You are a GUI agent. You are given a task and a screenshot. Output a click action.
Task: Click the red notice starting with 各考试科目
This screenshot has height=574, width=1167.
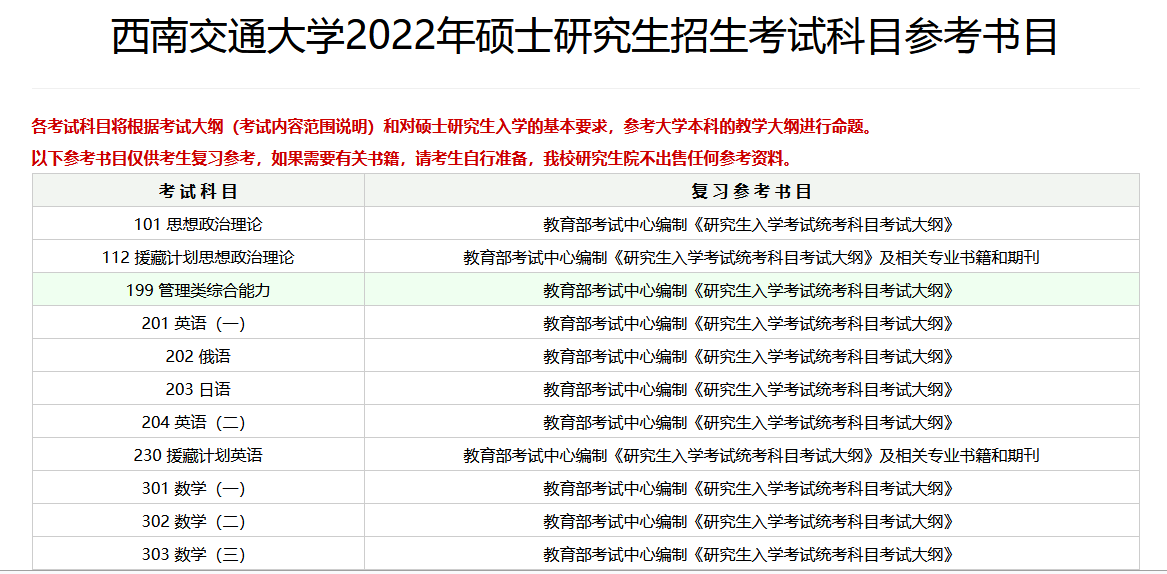click(x=452, y=127)
